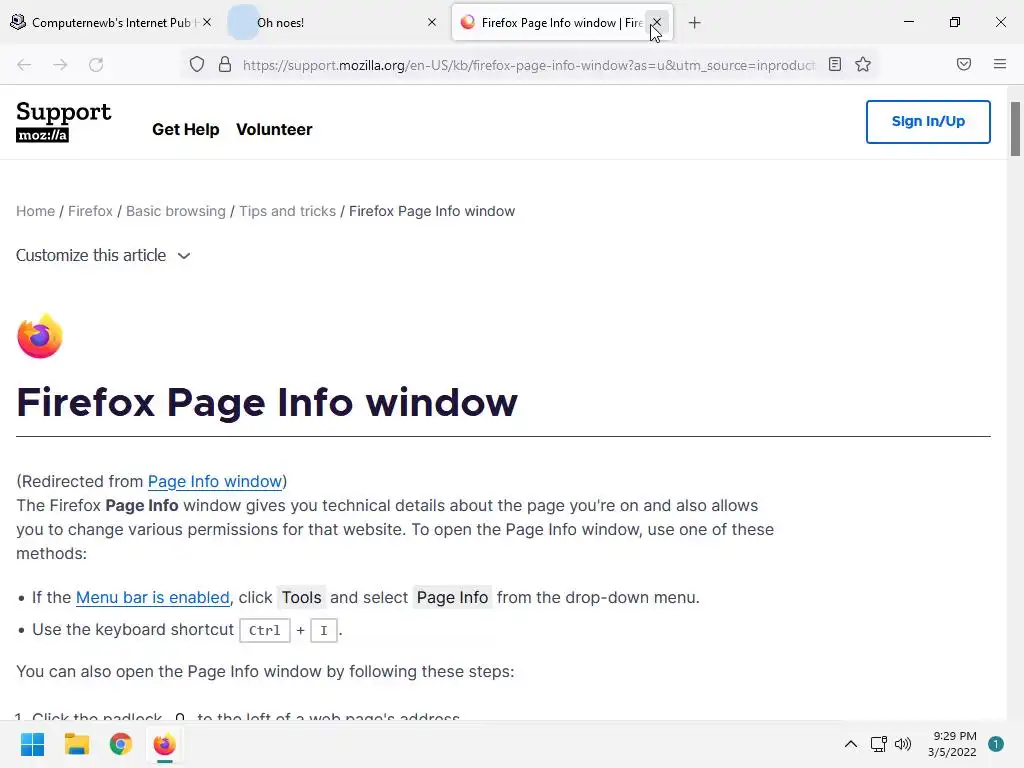Launch Google Chrome from taskbar
This screenshot has width=1024, height=768.
121,744
